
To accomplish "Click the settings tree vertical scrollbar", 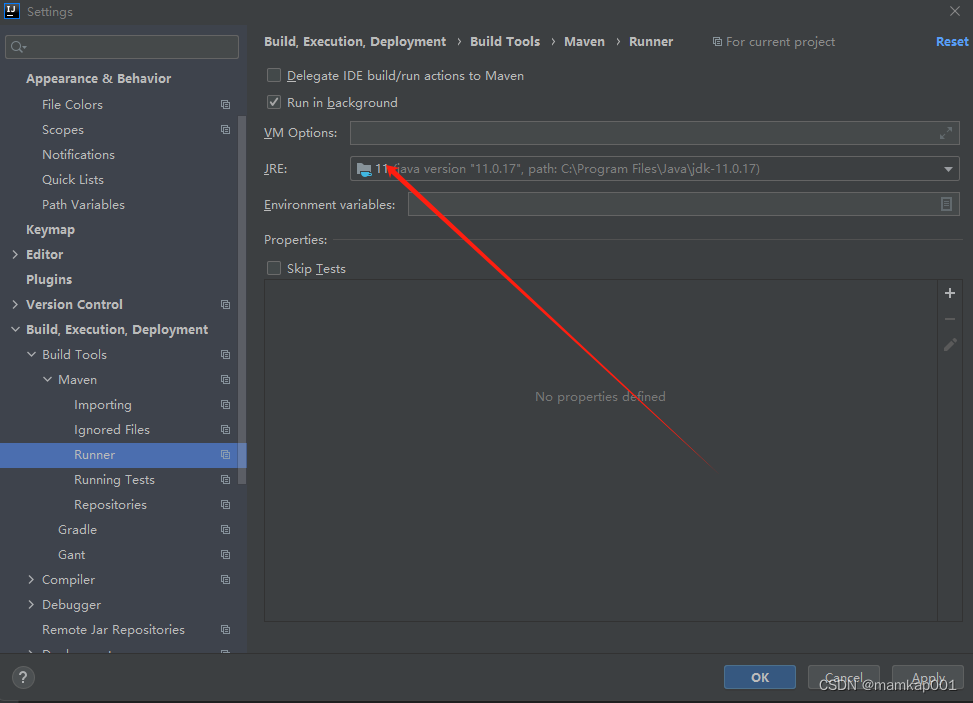I will (242, 300).
